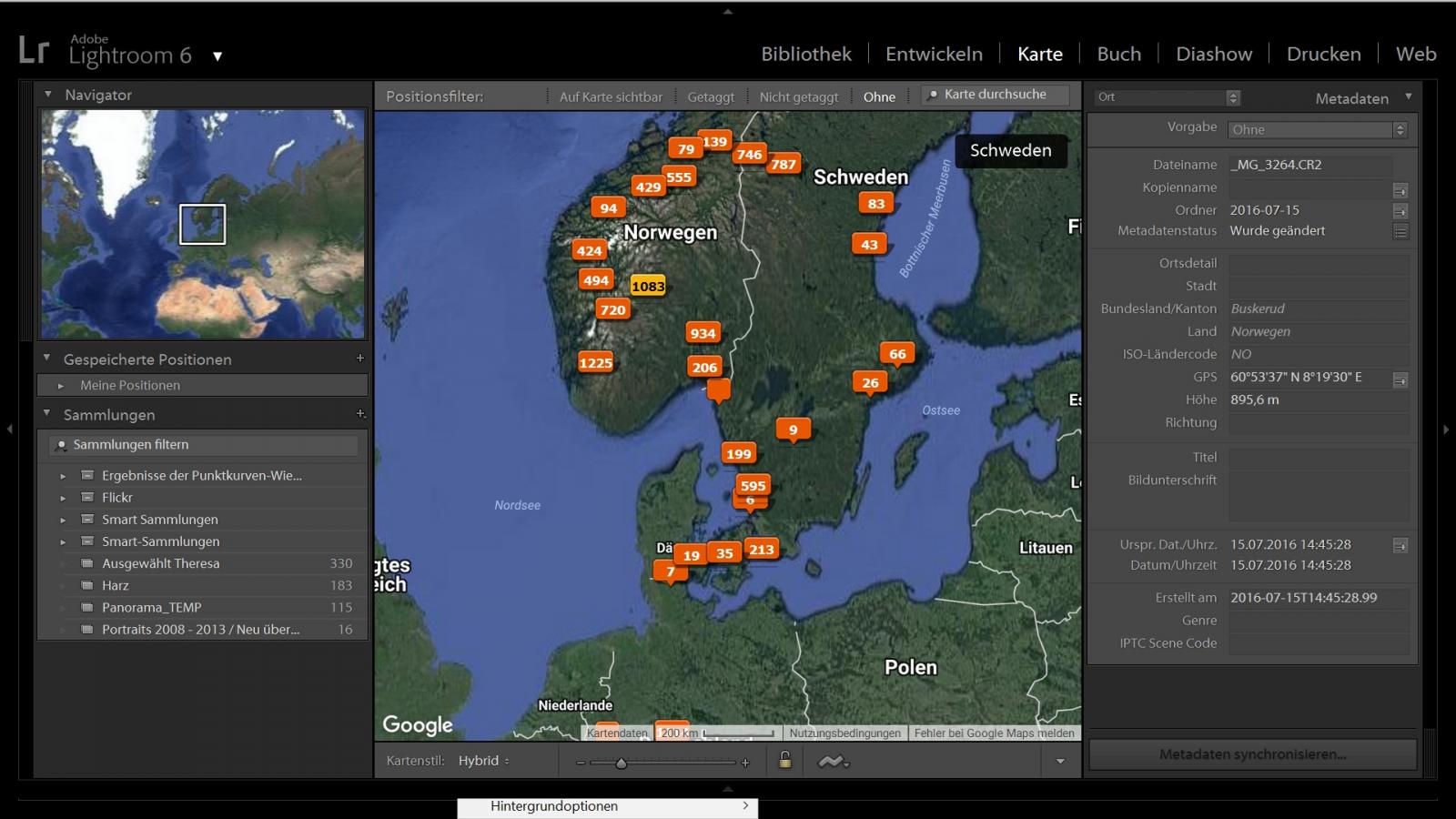This screenshot has height=819, width=1456.
Task: Set position filter to Ohne
Action: coord(879,96)
